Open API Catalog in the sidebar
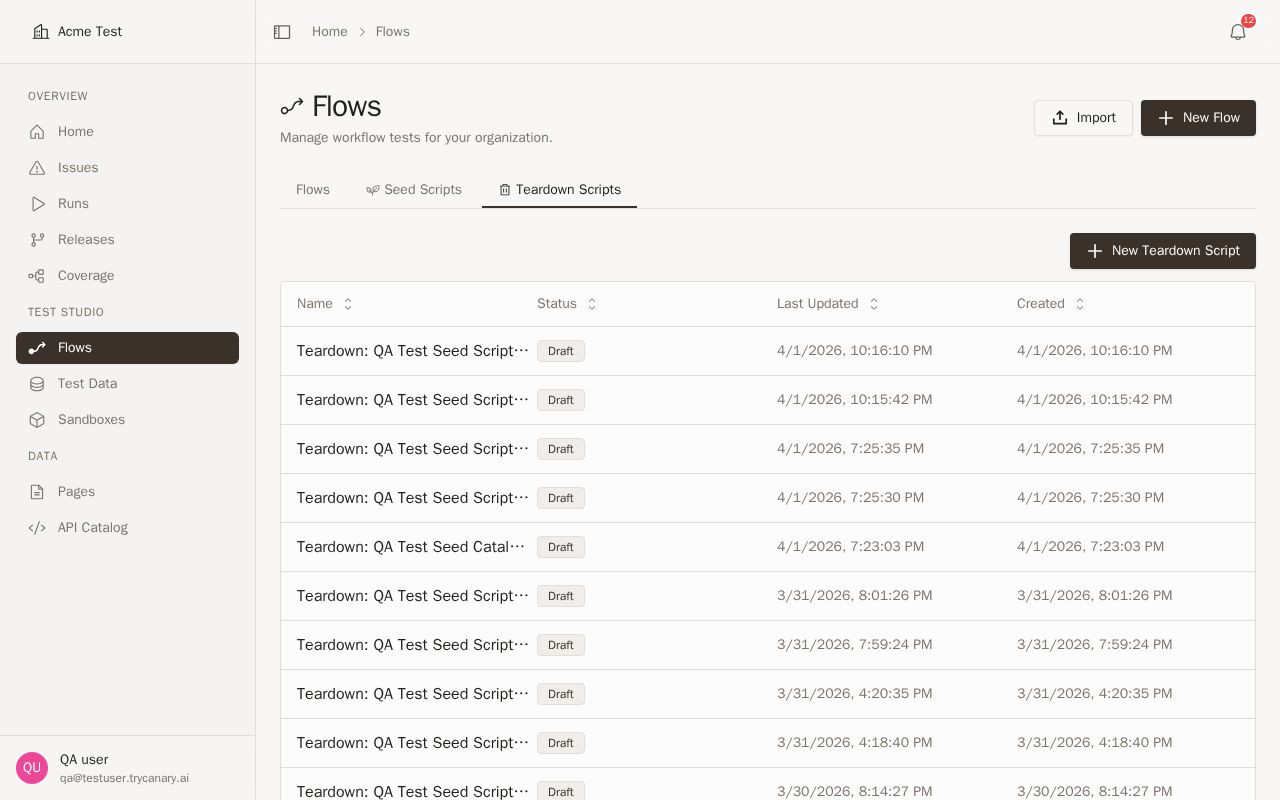The image size is (1280, 800). [127, 528]
